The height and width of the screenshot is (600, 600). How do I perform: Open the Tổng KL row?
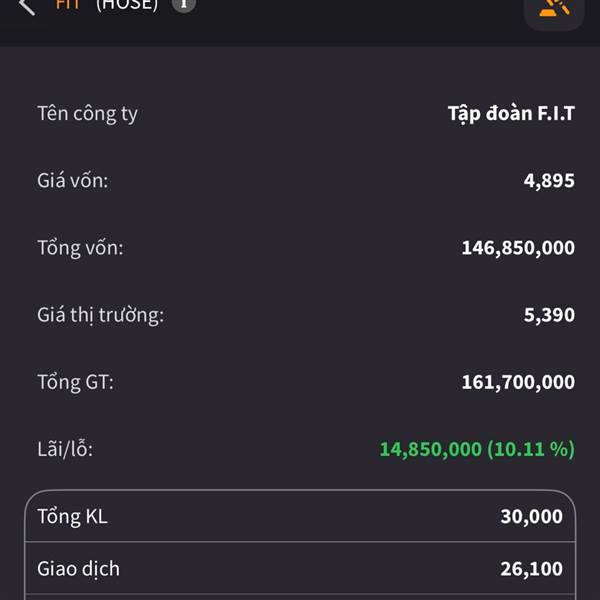[300, 517]
